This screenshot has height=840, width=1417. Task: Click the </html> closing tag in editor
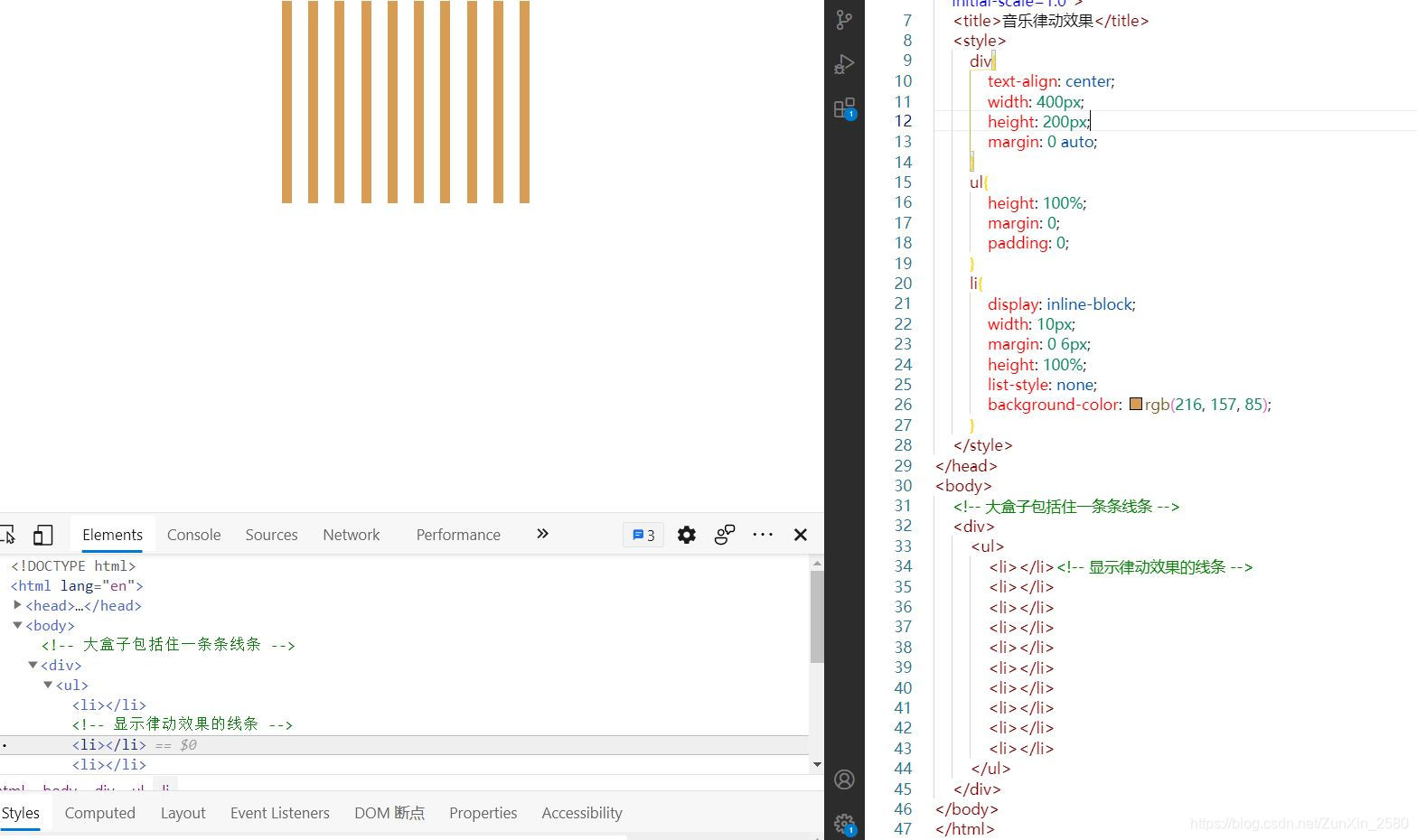click(x=965, y=829)
